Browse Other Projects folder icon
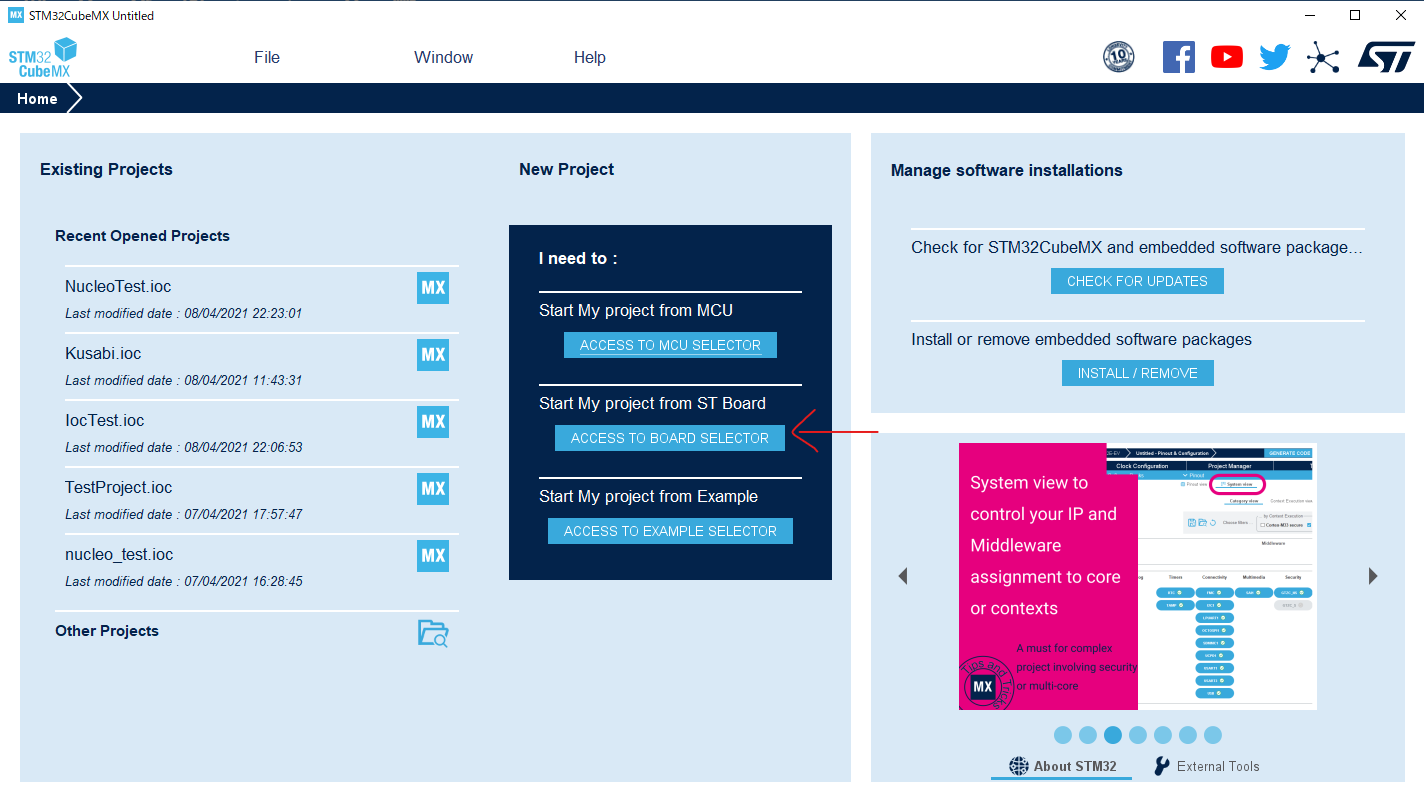Viewport: 1424px width, 802px height. pos(433,633)
